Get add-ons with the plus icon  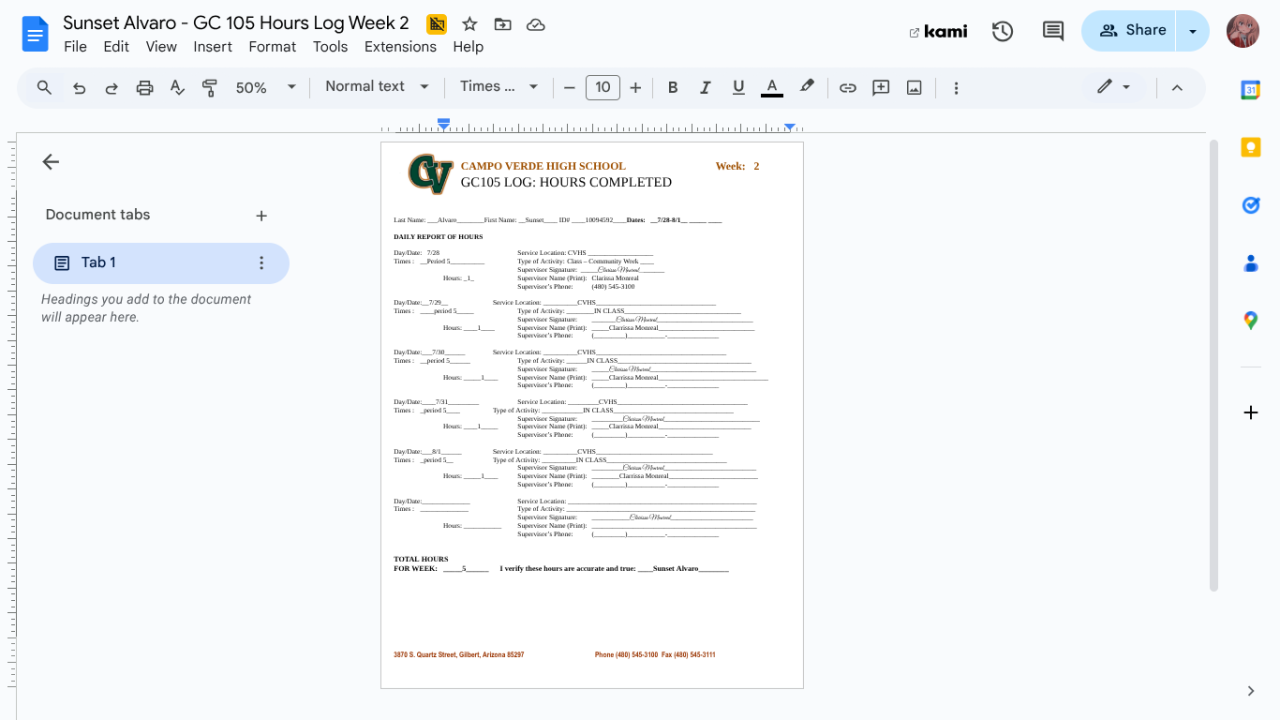tap(1251, 413)
